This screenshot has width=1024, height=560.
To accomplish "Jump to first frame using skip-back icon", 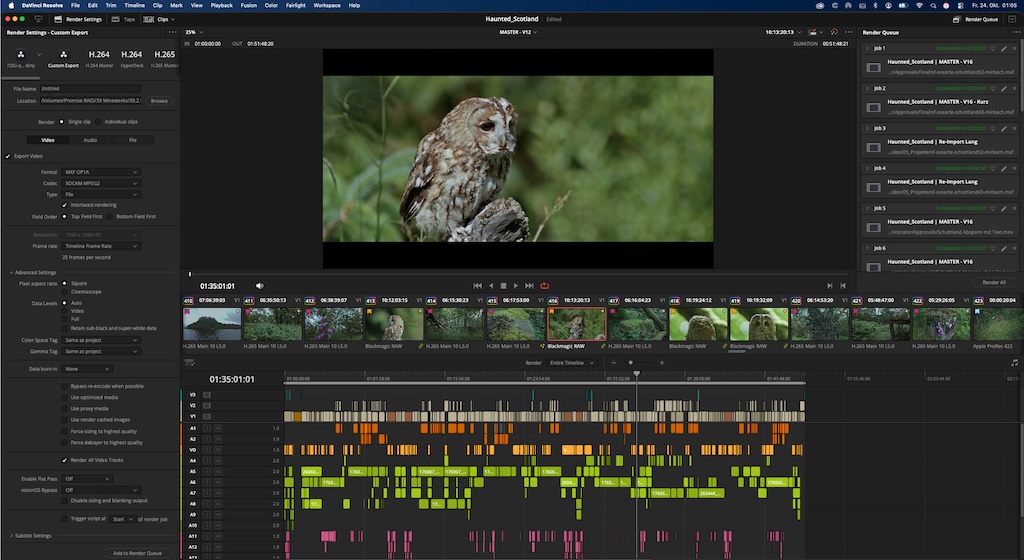I will pos(477,286).
